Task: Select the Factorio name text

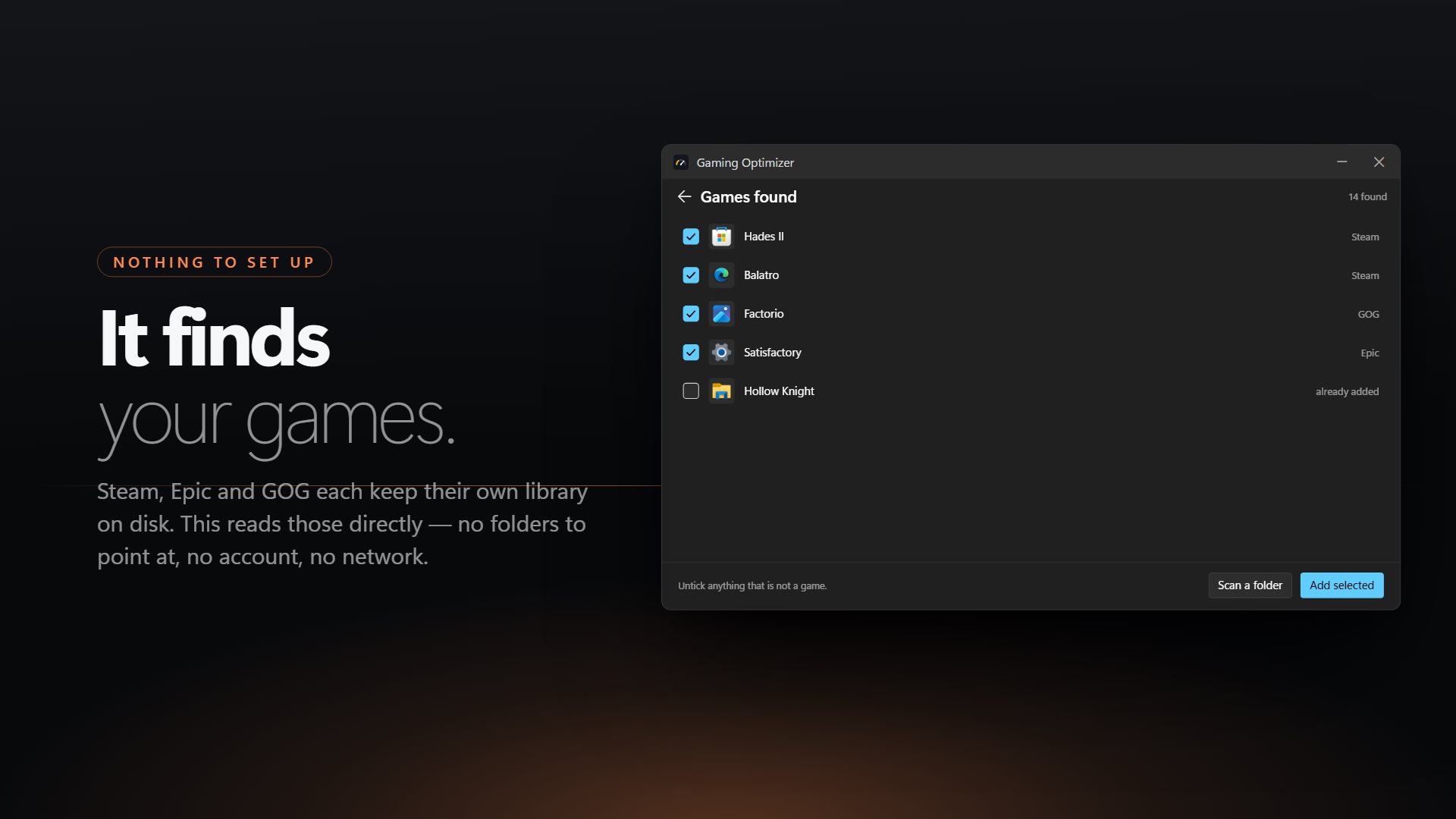Action: pos(764,314)
